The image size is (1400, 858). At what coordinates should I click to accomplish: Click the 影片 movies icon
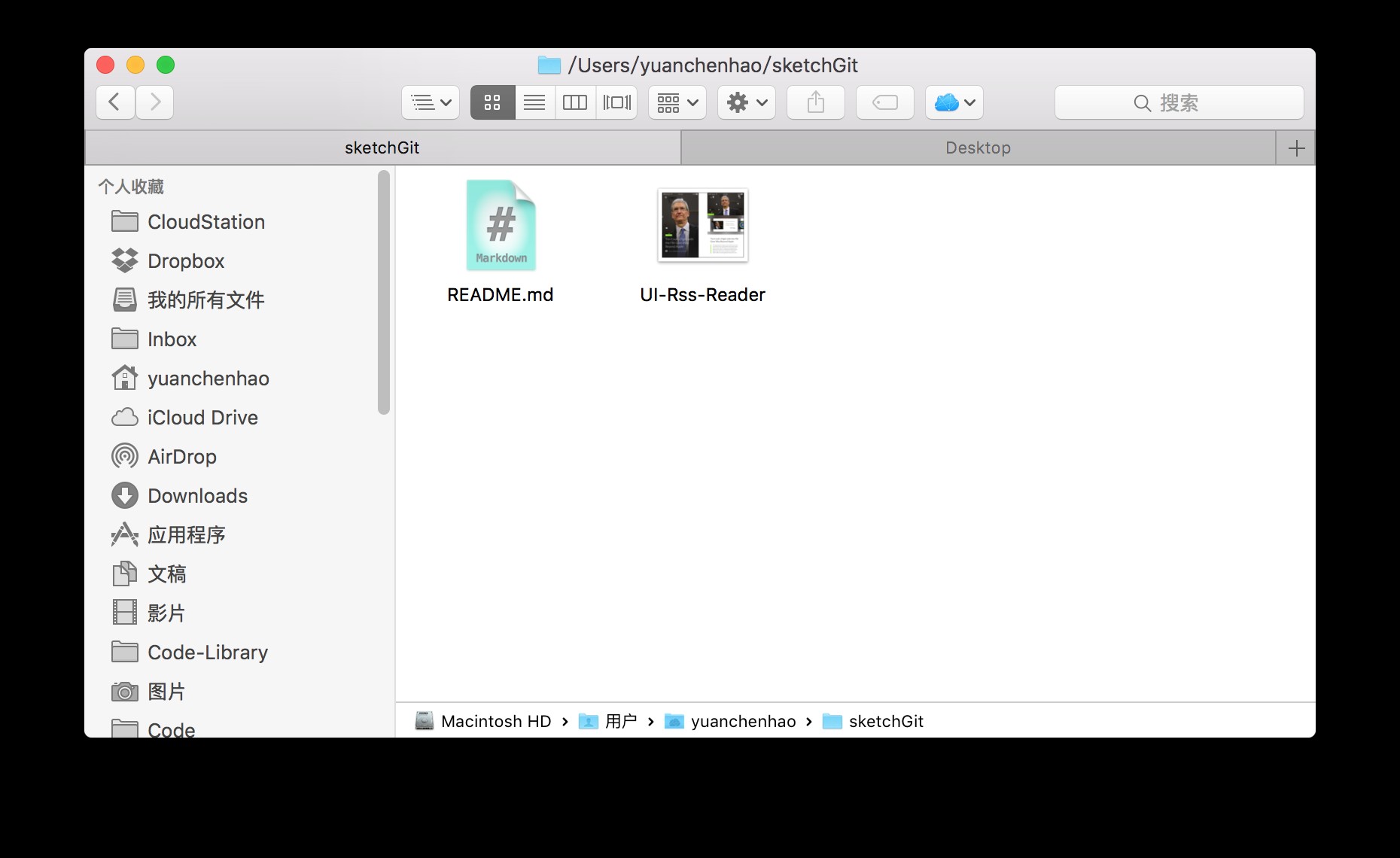(x=125, y=613)
